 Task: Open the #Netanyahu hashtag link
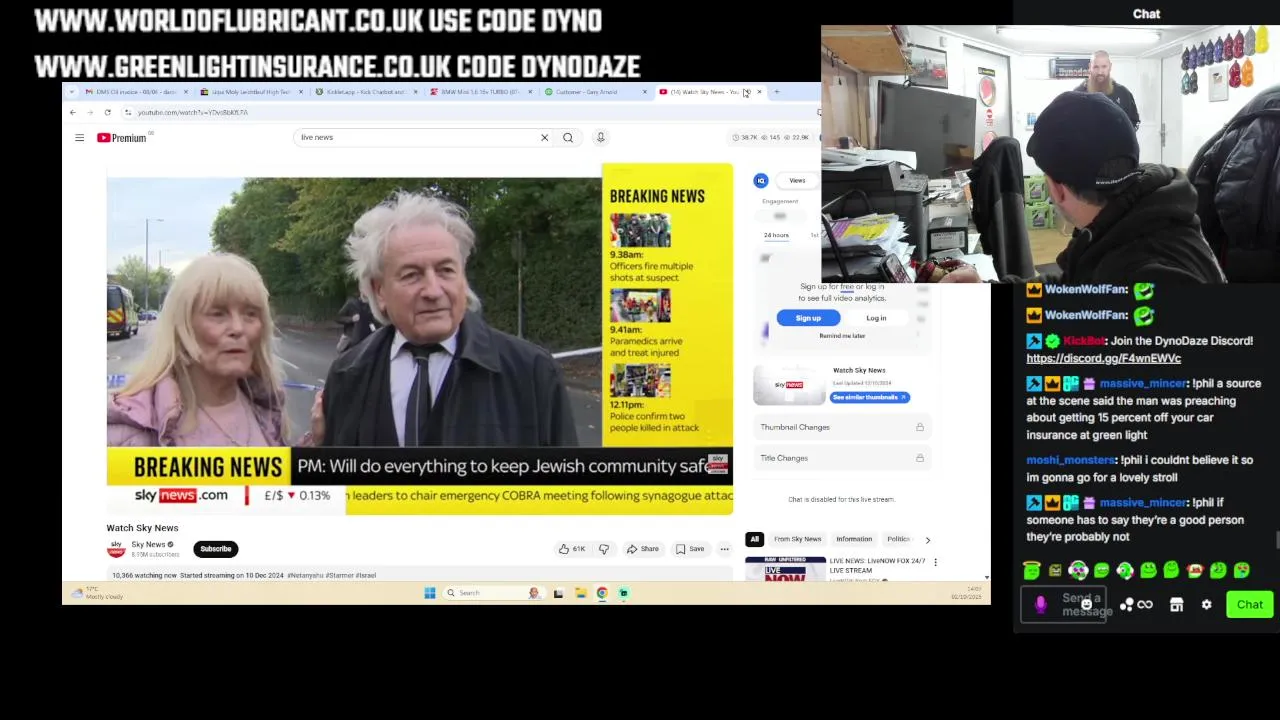[x=305, y=576]
